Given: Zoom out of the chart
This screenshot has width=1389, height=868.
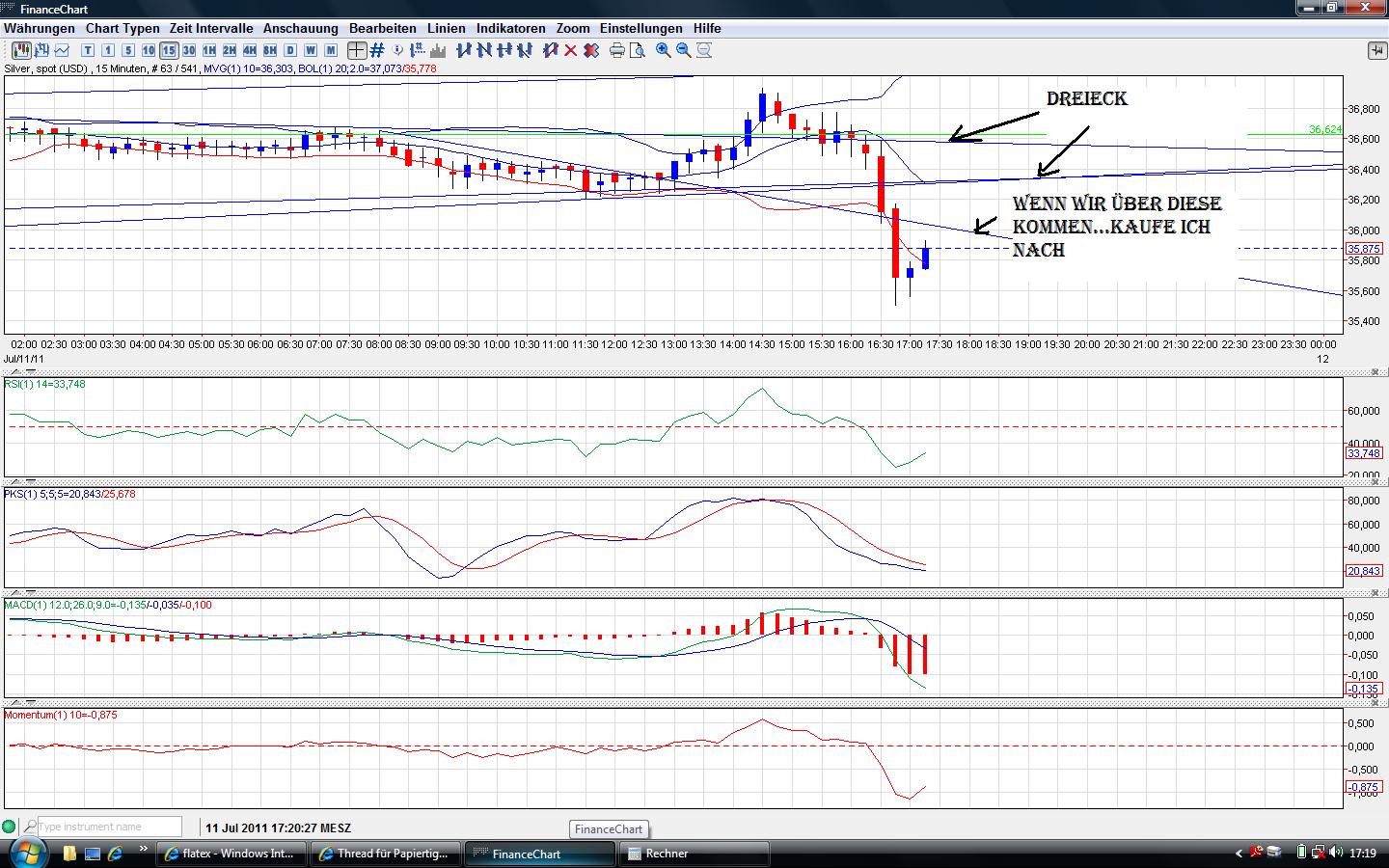Looking at the screenshot, I should click(x=684, y=50).
